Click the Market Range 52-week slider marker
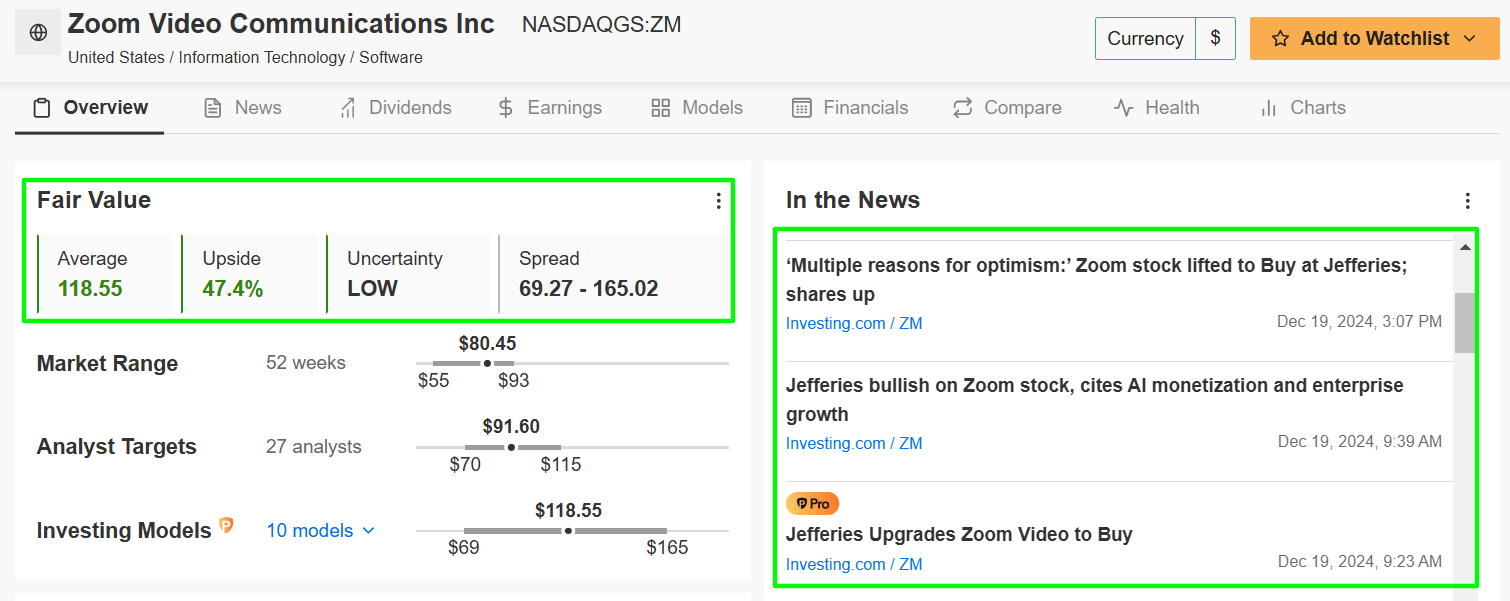This screenshot has width=1510, height=601. click(487, 363)
